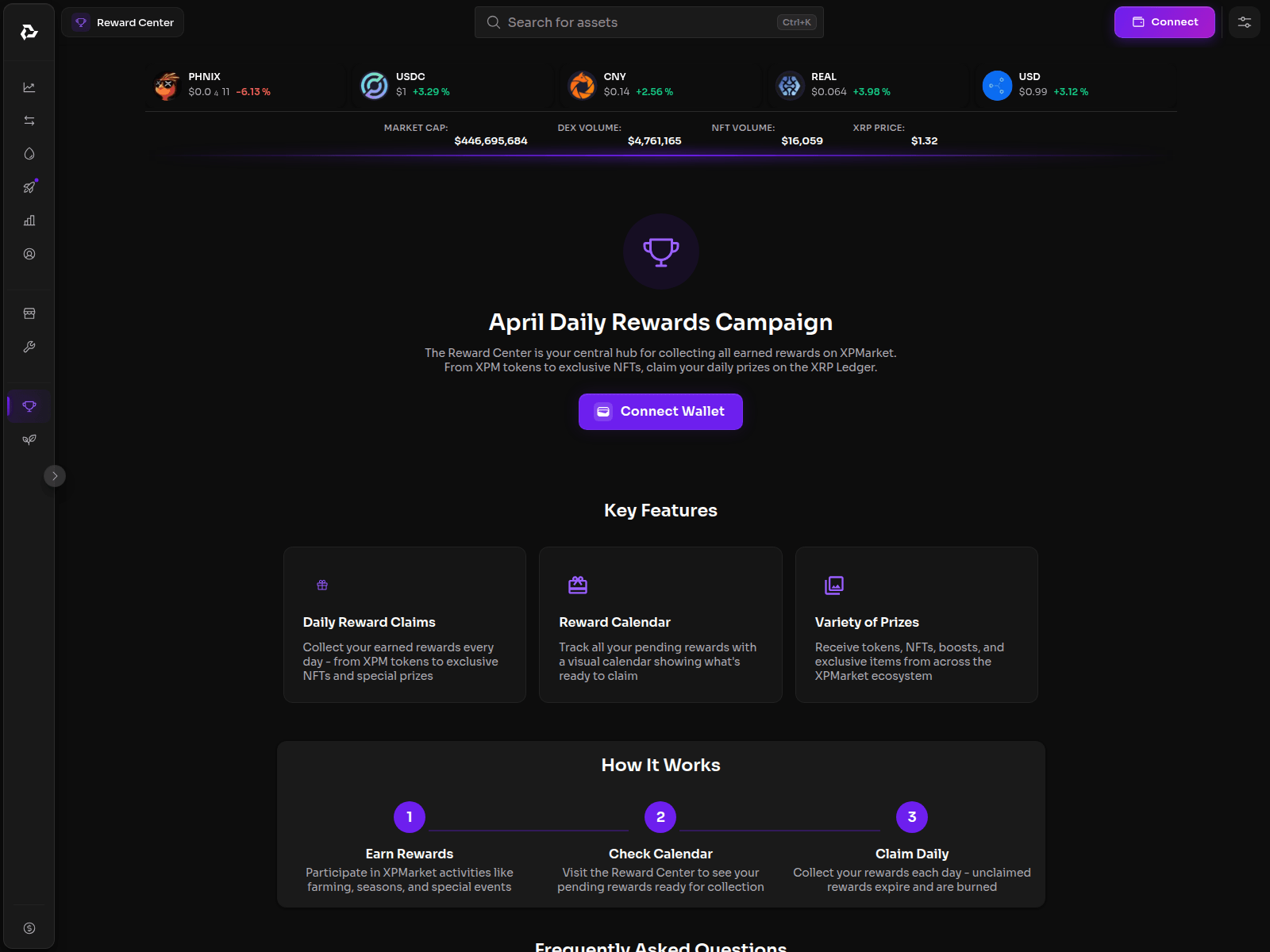Select the droplet icon in sidebar

click(29, 154)
